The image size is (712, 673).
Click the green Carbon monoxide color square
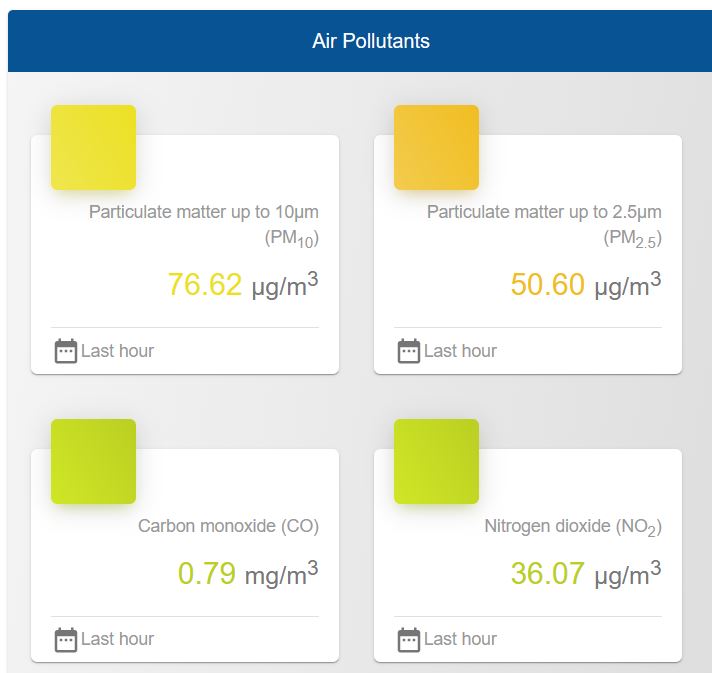93,461
